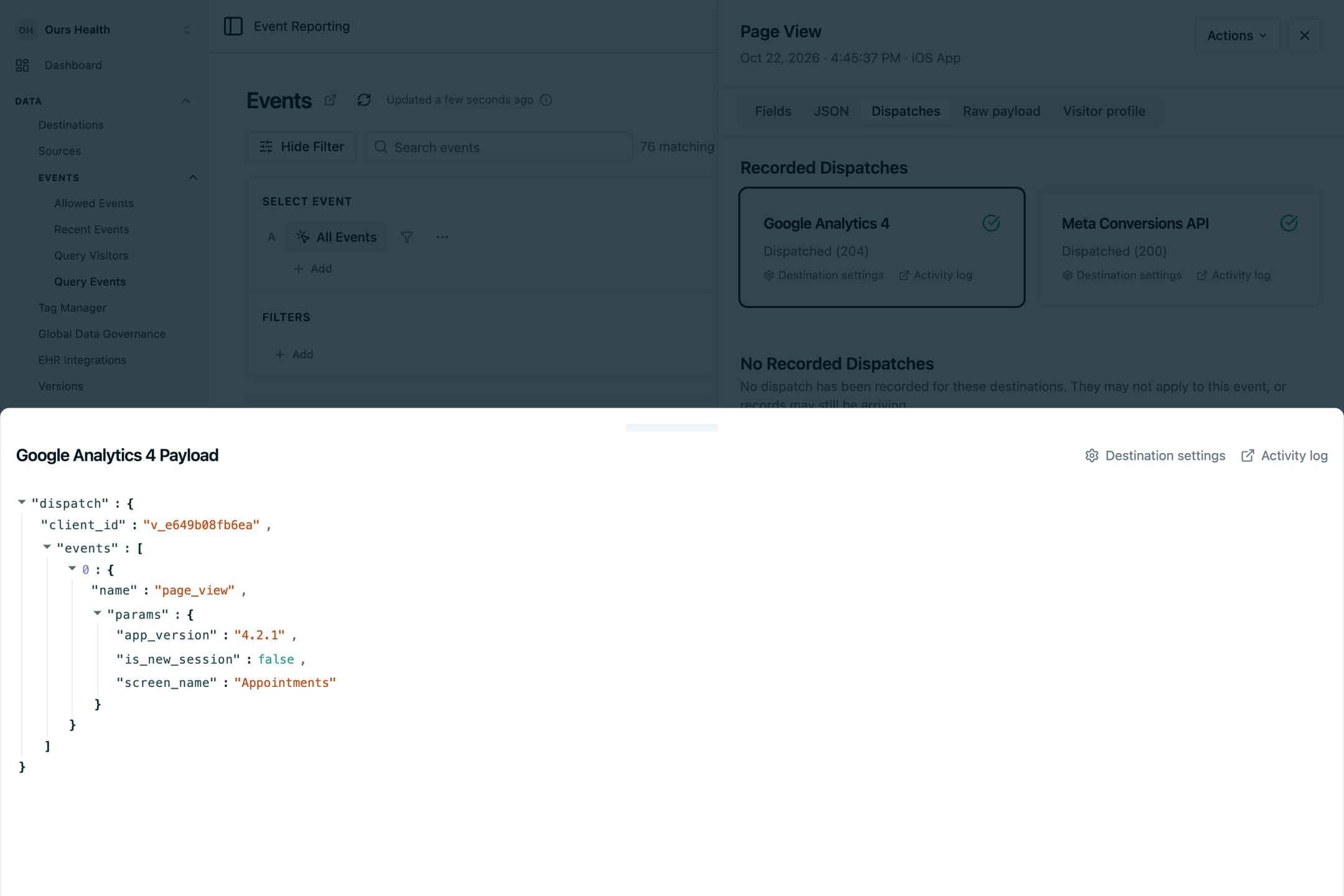
Task: Click the Search events field
Action: [x=498, y=147]
